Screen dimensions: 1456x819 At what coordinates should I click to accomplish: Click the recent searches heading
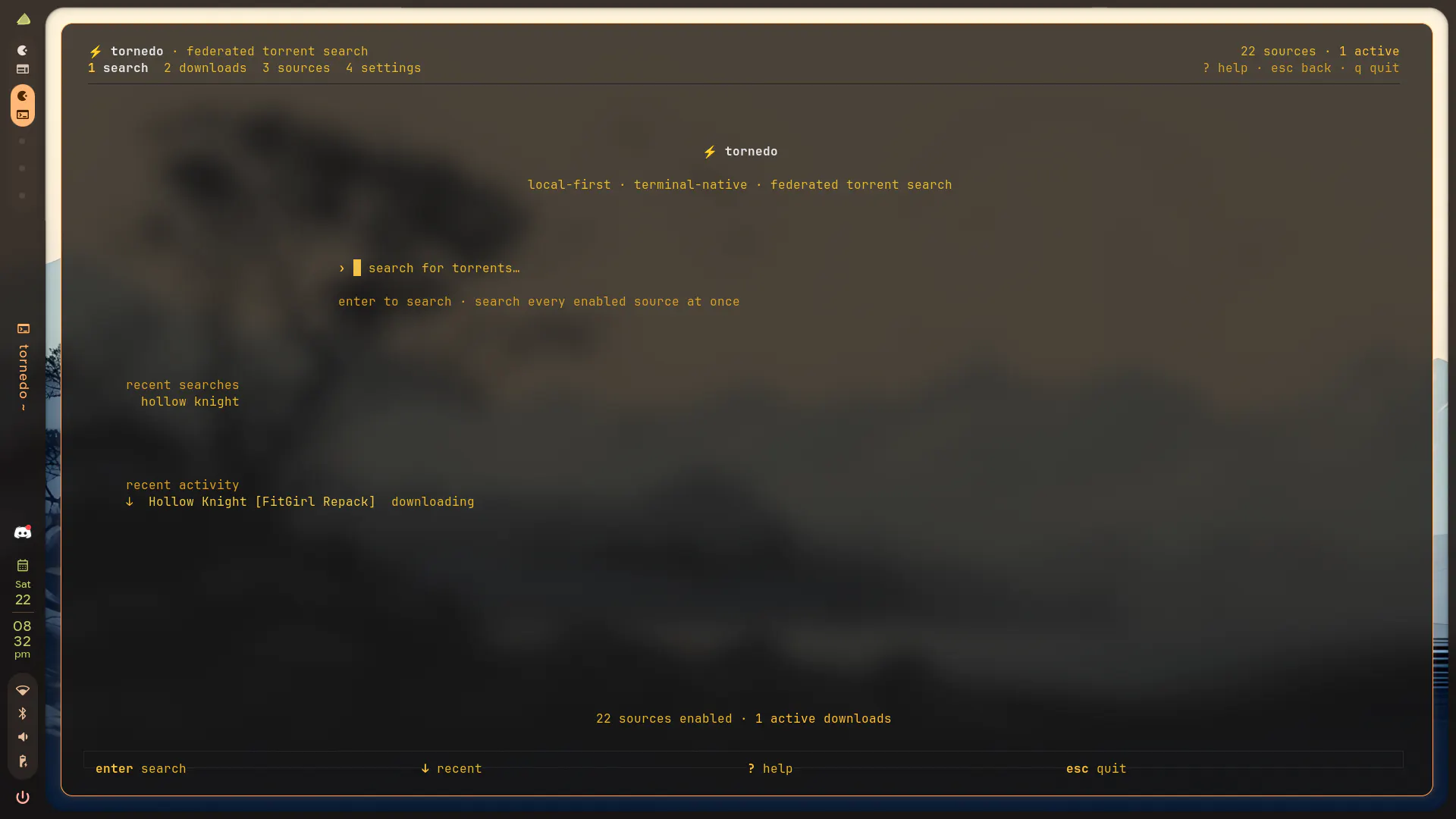[183, 385]
